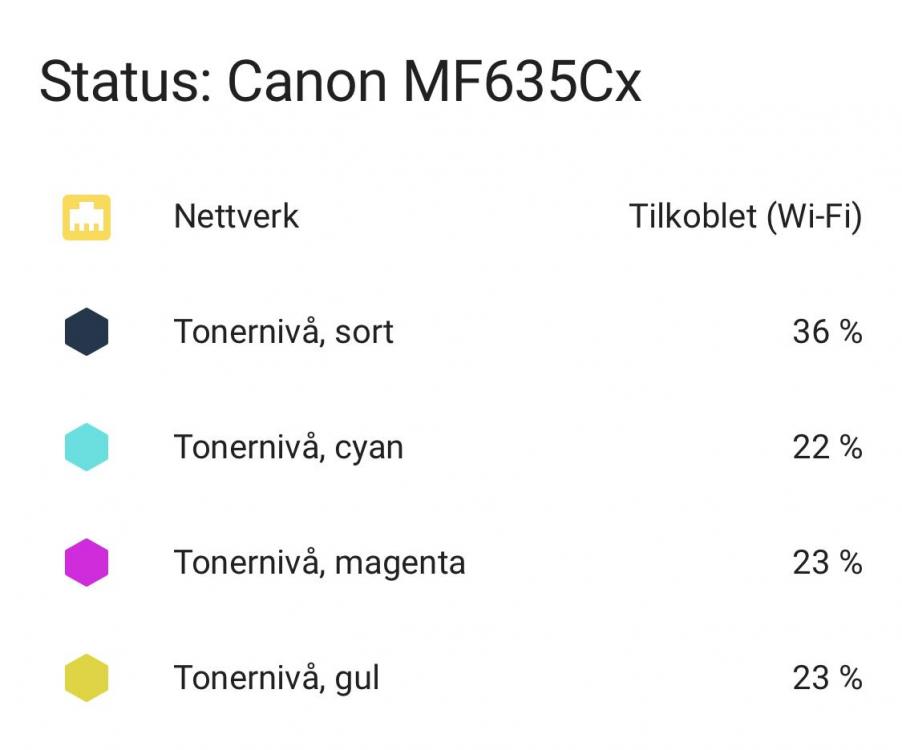Select the MF635Cx model name in heading
The image size is (902, 750).
pos(521,82)
